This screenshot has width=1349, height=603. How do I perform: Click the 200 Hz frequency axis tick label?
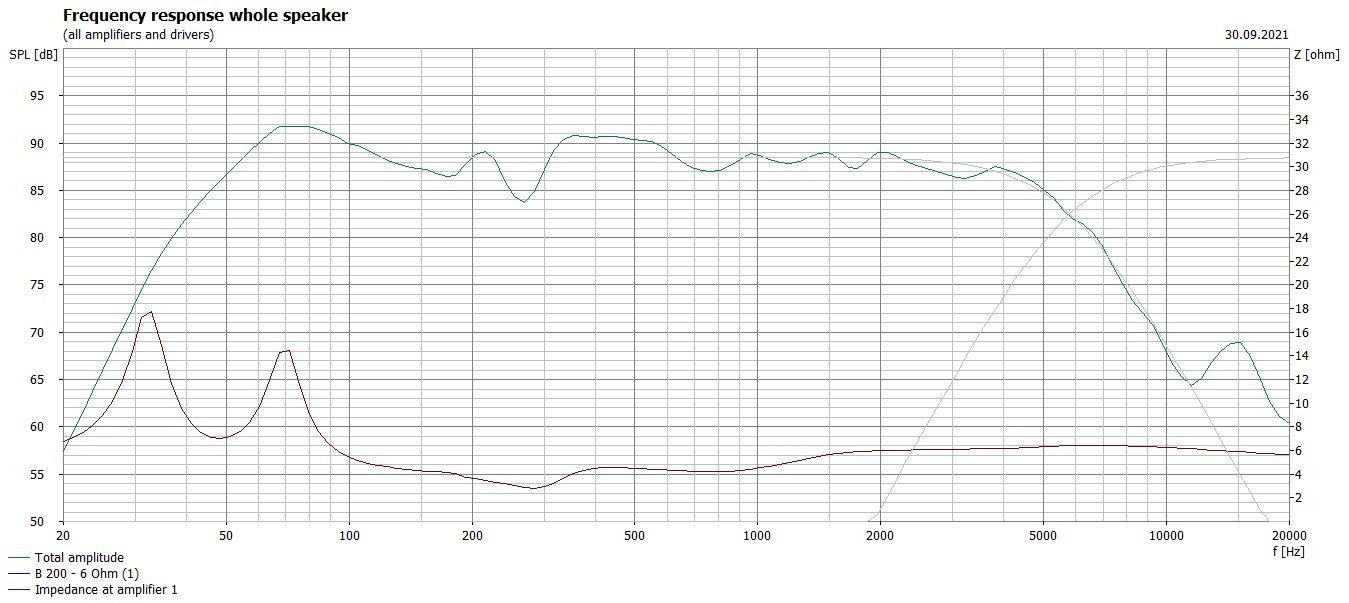pyautogui.click(x=472, y=537)
